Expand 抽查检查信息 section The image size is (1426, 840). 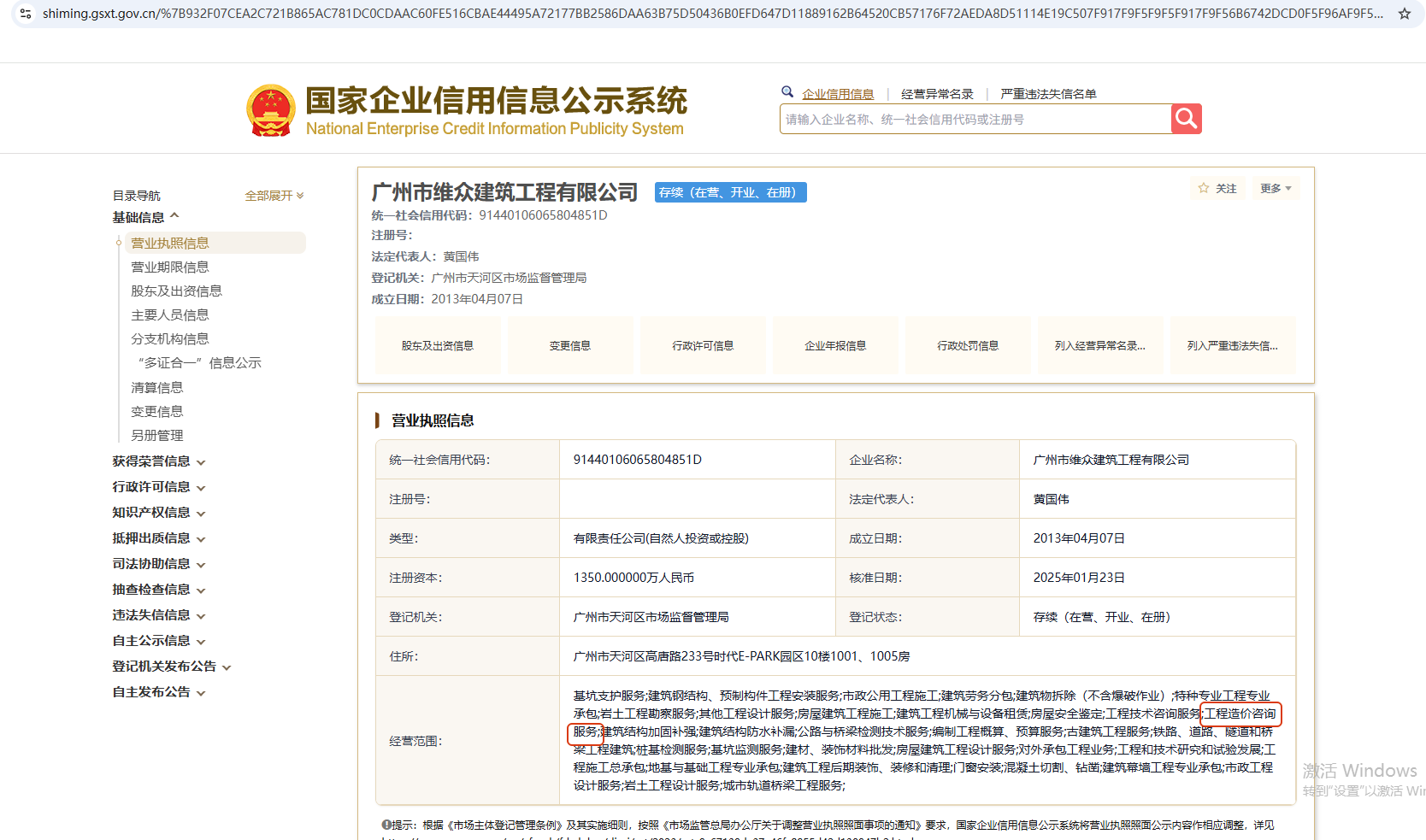pos(159,590)
